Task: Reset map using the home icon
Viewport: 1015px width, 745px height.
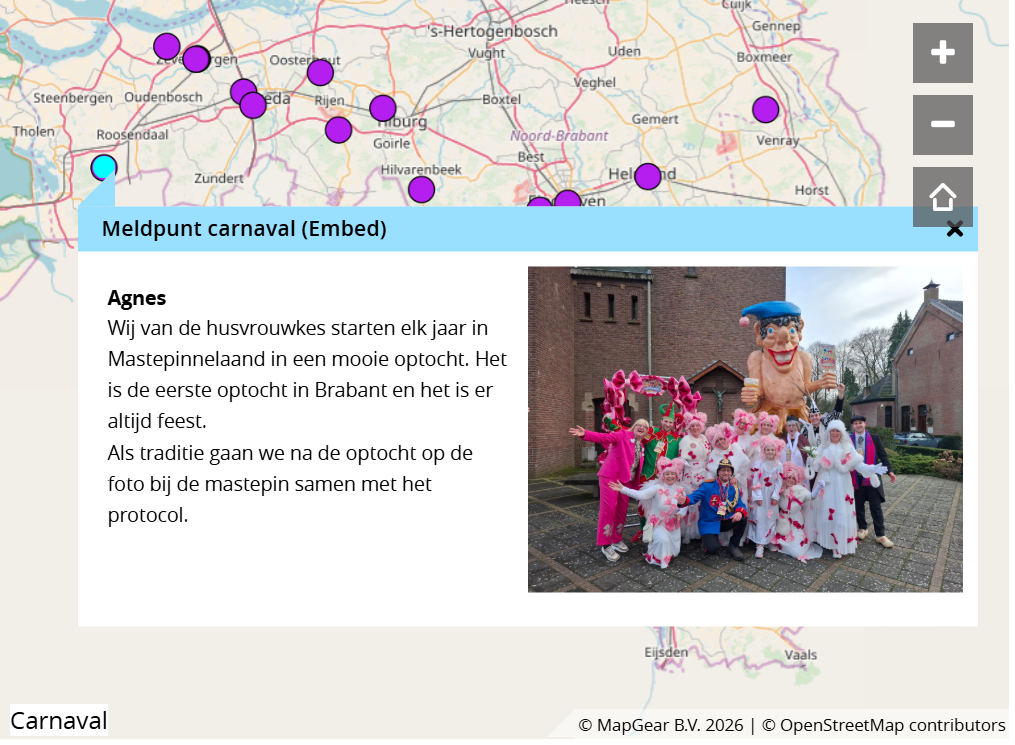Action: (x=942, y=195)
